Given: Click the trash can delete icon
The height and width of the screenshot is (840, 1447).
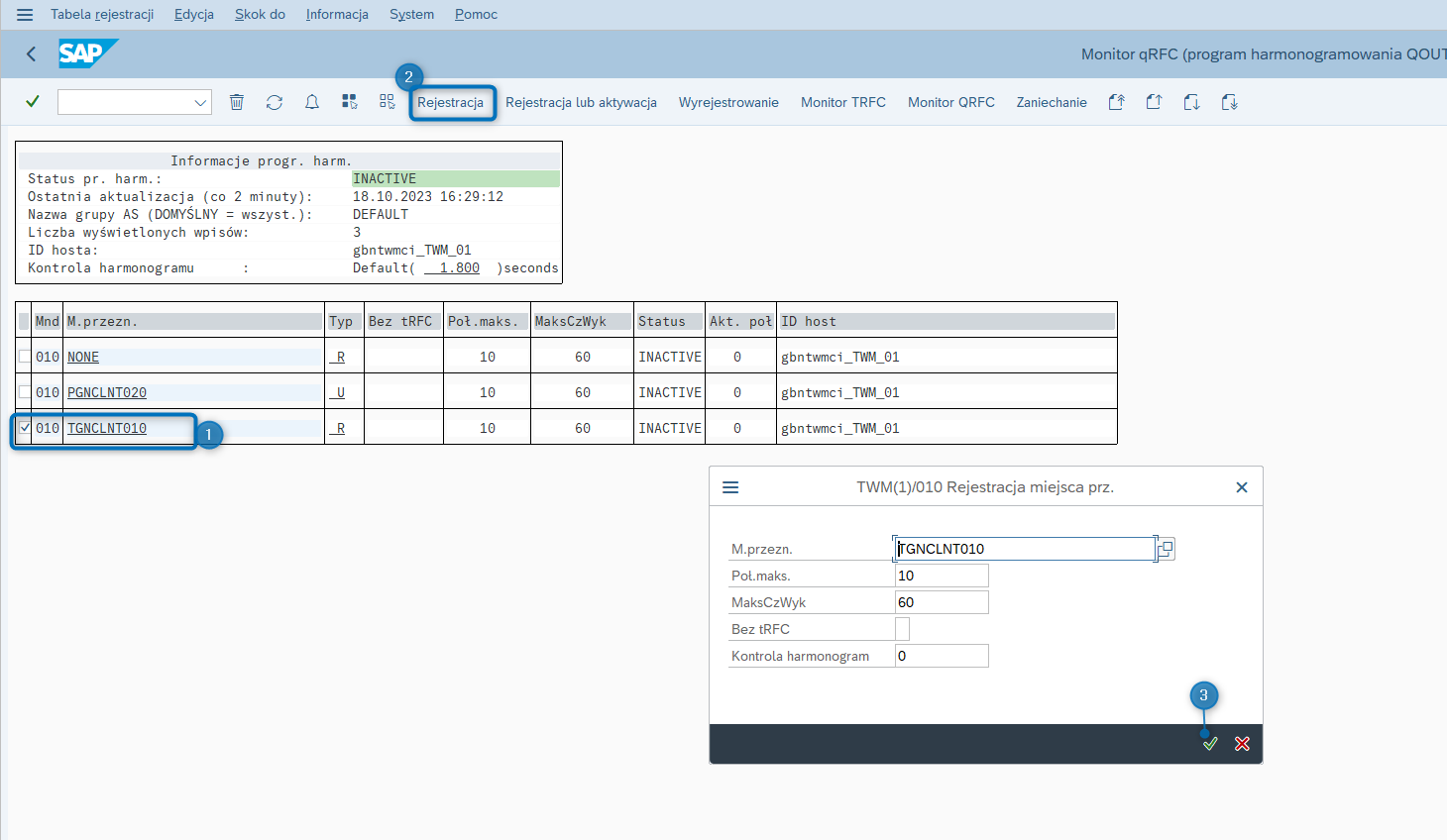Looking at the screenshot, I should (237, 102).
